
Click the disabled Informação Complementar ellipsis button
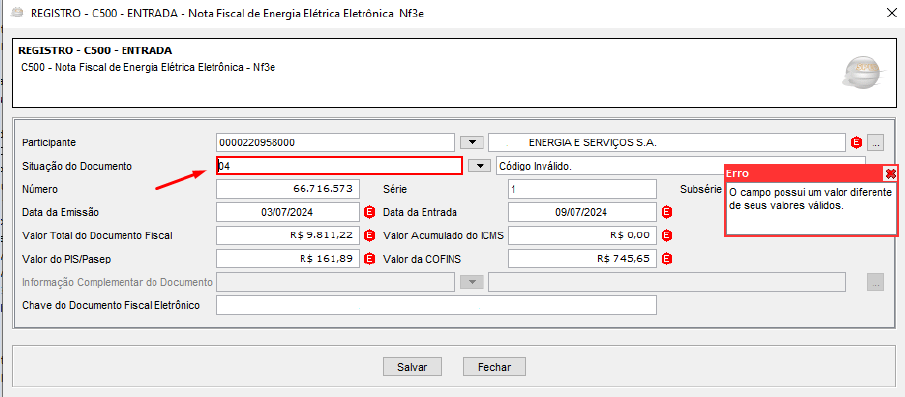[876, 282]
